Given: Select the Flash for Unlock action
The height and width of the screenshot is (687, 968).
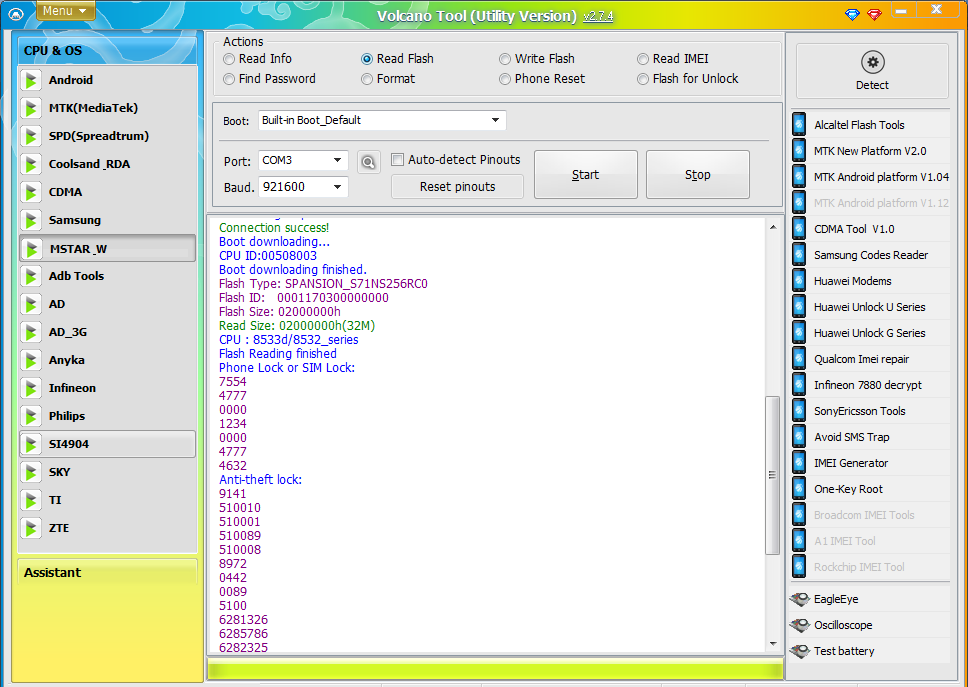Looking at the screenshot, I should point(688,79).
